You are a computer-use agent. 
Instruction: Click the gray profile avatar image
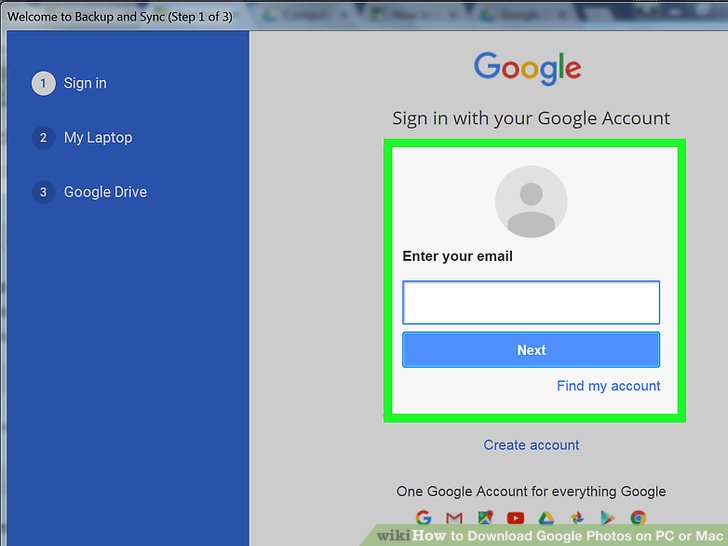coord(531,202)
